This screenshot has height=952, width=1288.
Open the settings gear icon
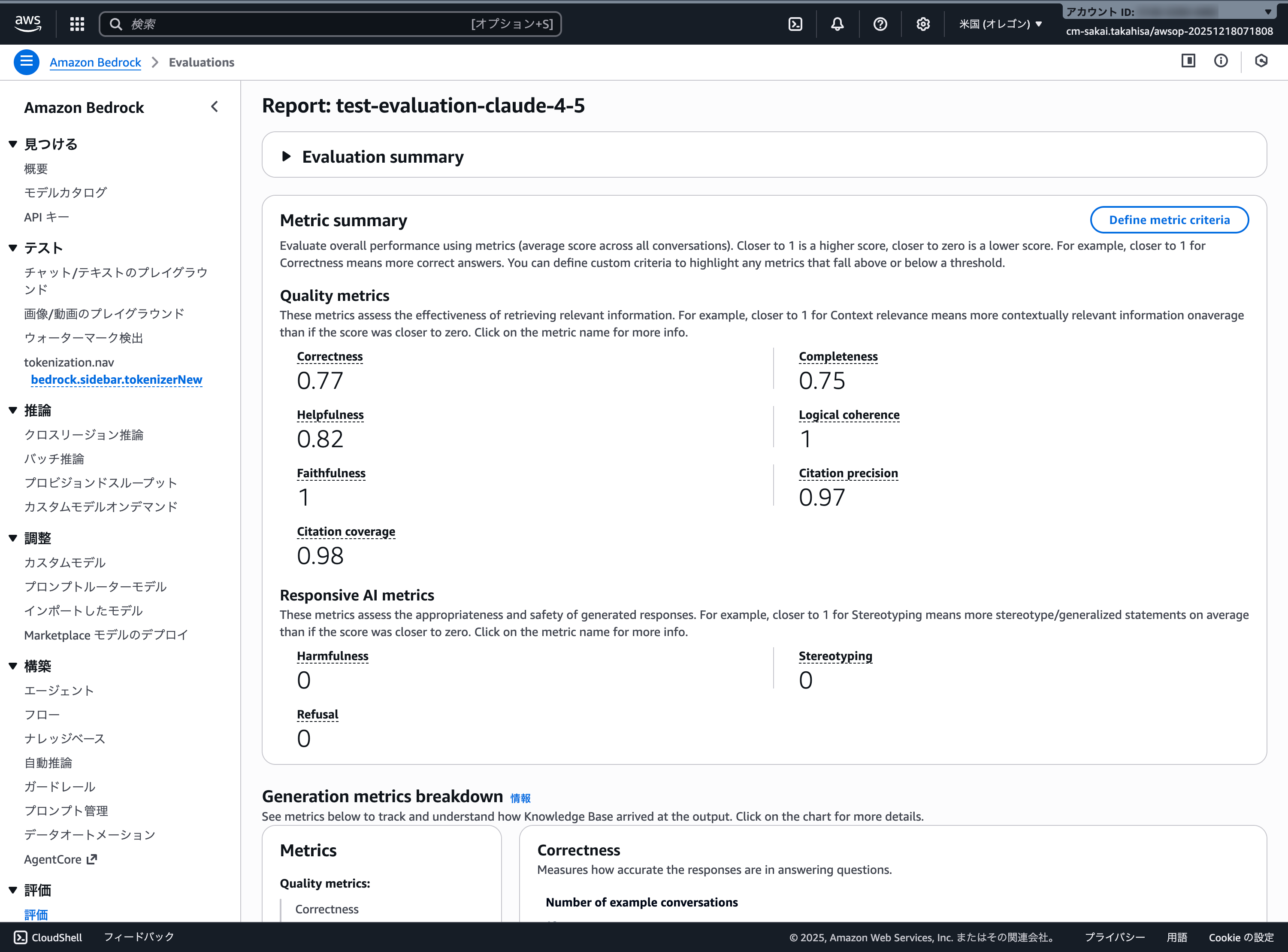pyautogui.click(x=923, y=24)
